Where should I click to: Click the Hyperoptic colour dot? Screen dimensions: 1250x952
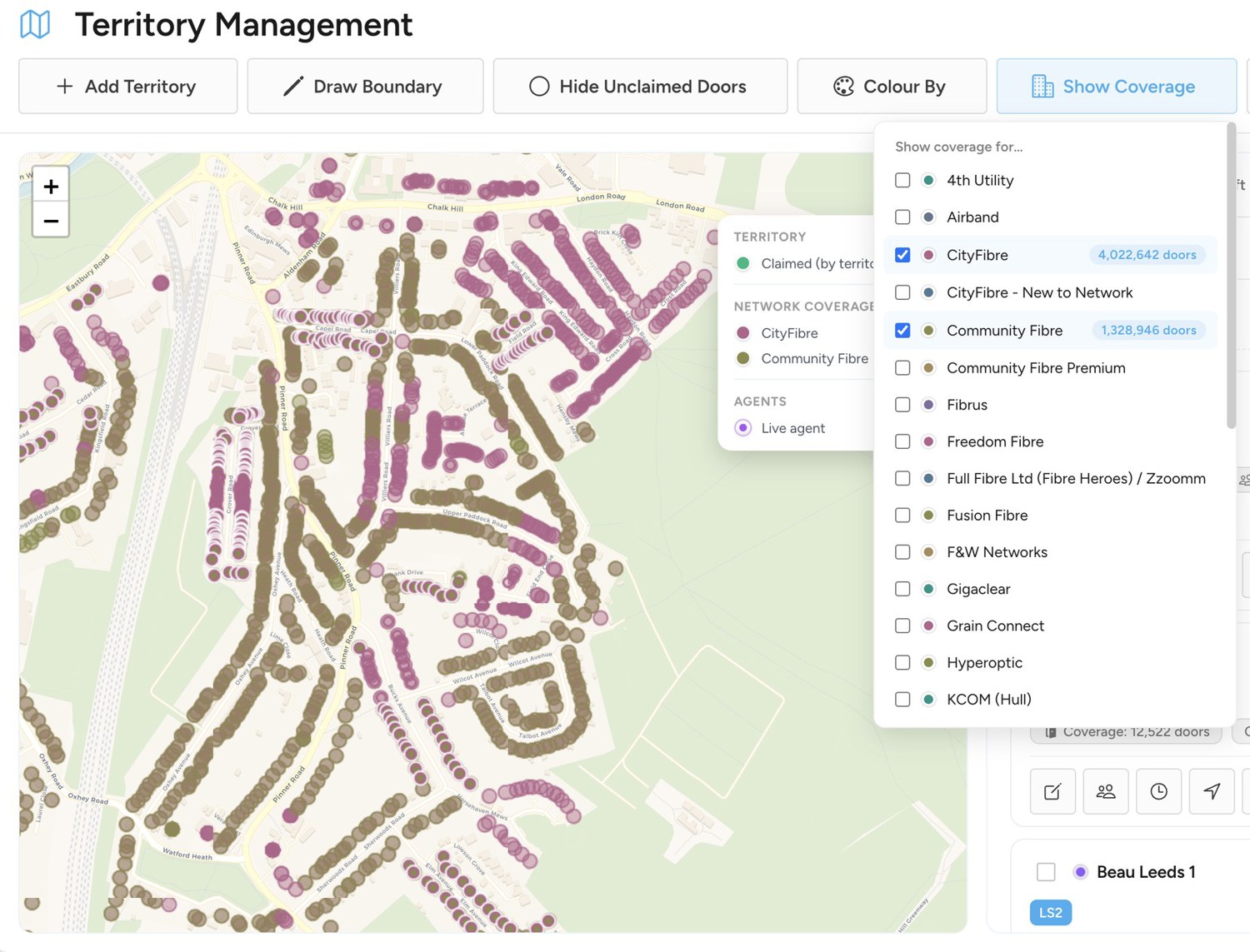(x=928, y=662)
